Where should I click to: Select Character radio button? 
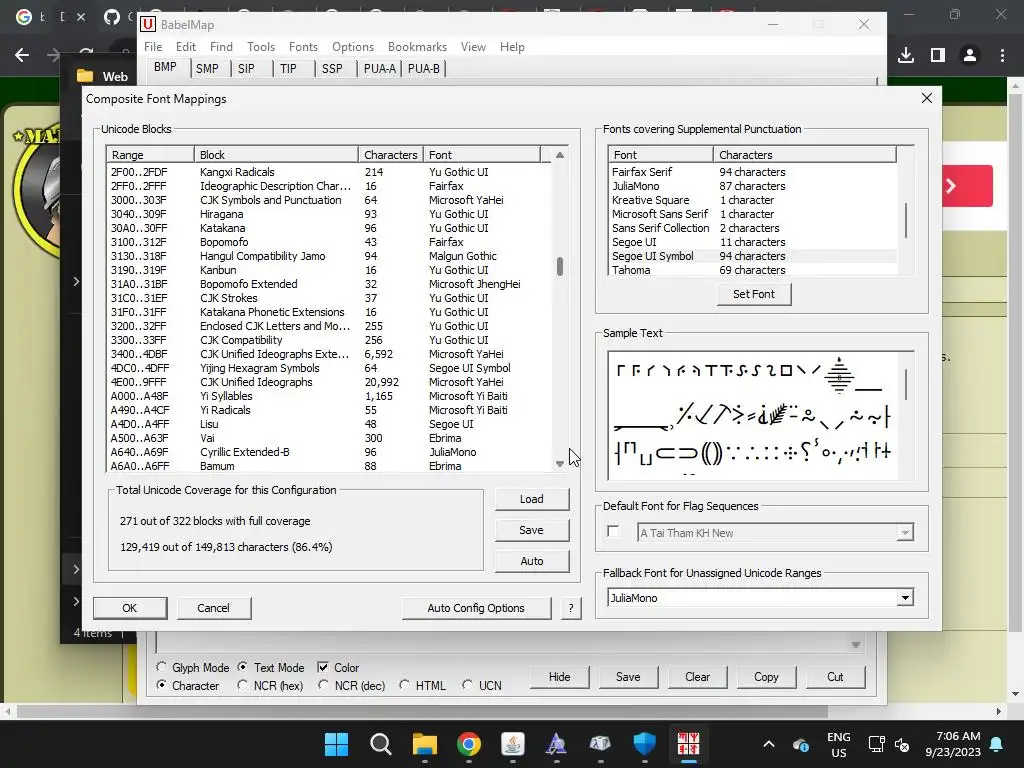[161, 685]
